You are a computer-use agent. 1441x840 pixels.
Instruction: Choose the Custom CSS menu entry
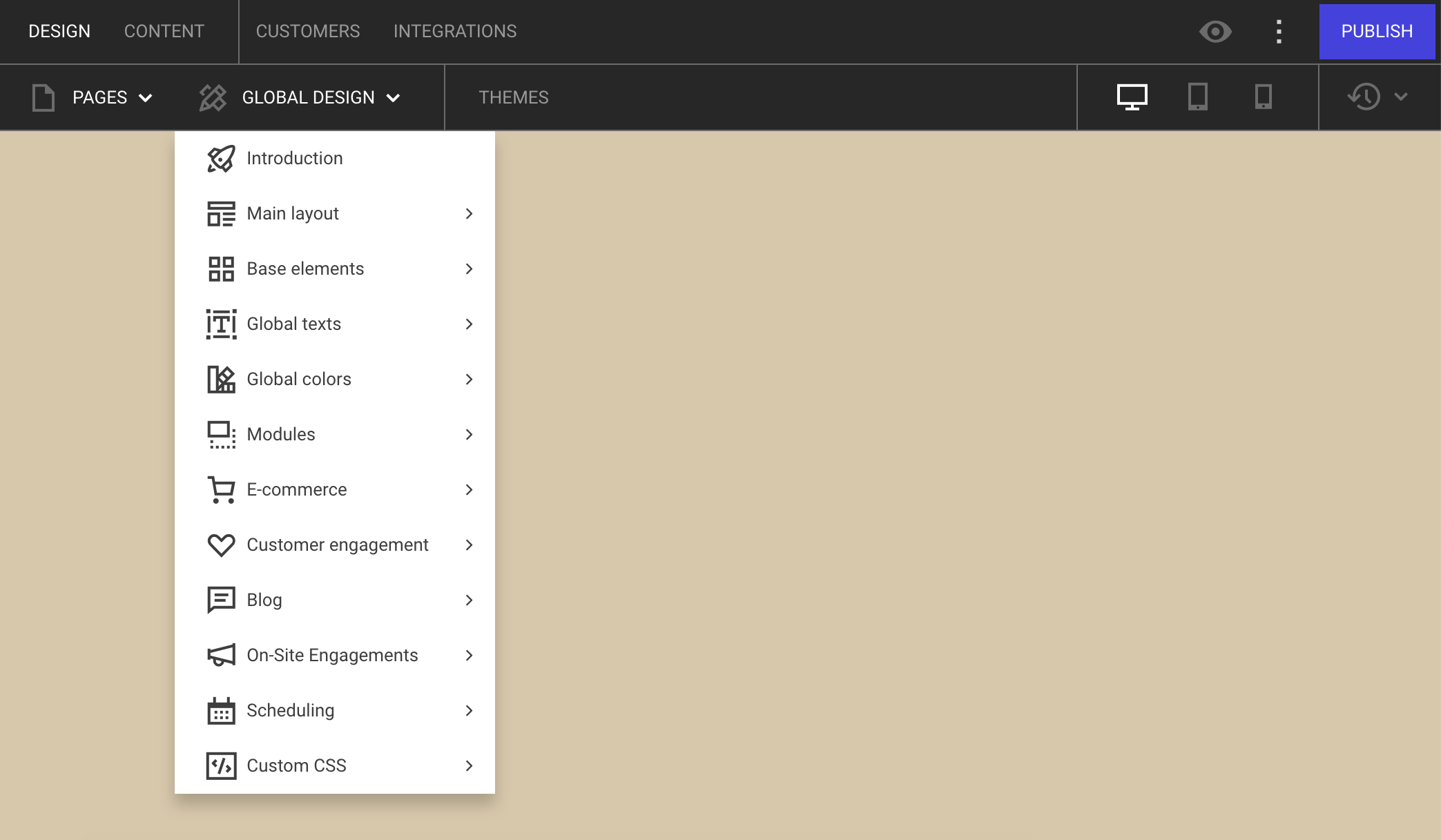pyautogui.click(x=335, y=766)
